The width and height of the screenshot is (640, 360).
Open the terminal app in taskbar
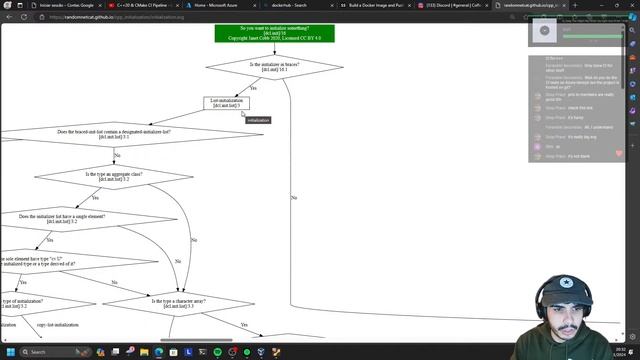pyautogui.click(x=202, y=352)
